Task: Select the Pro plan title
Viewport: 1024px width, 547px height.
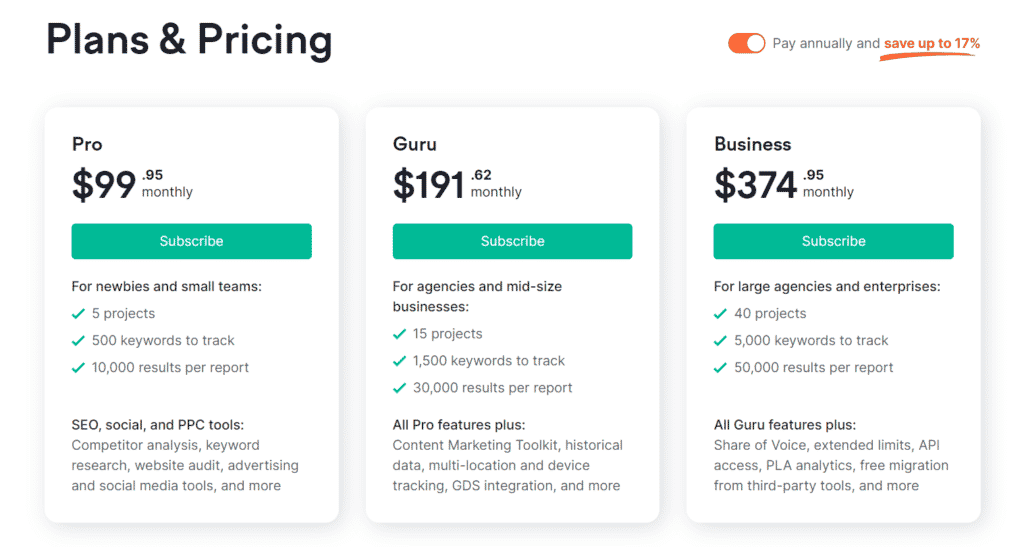Action: 87,144
